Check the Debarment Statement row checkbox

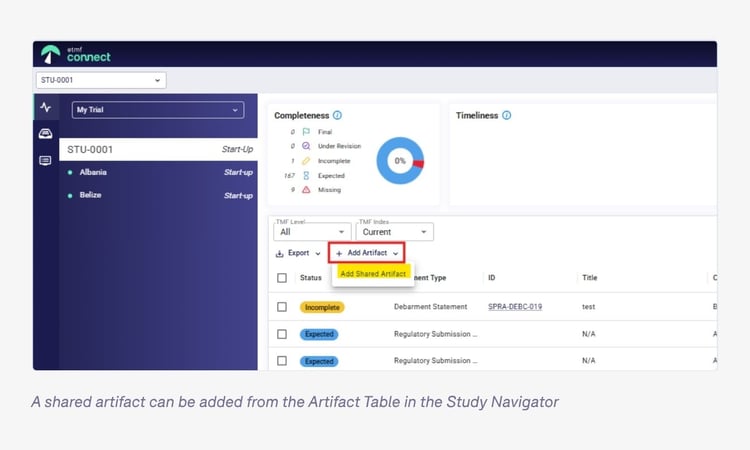tap(282, 307)
